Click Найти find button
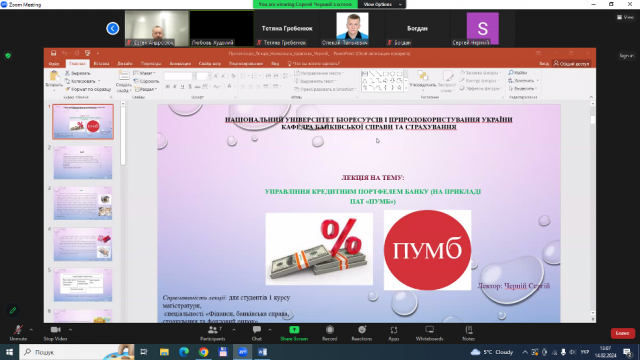640x360 pixels. pyautogui.click(x=518, y=73)
